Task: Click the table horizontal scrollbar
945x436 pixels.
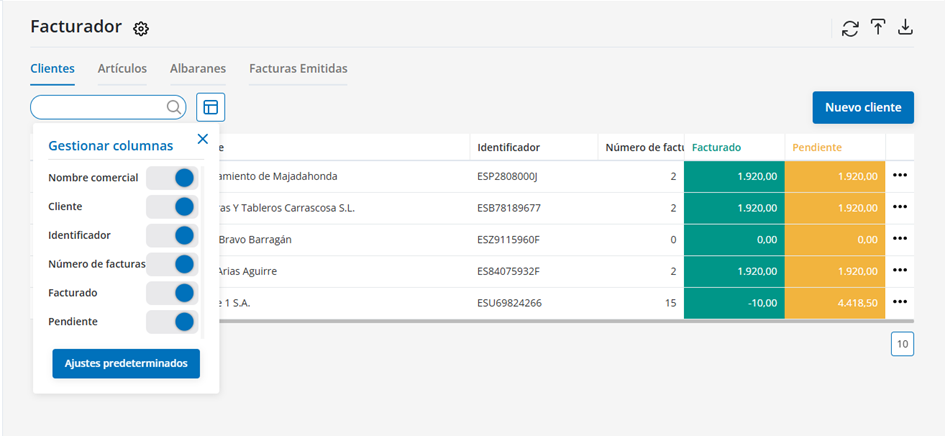Action: [567, 321]
